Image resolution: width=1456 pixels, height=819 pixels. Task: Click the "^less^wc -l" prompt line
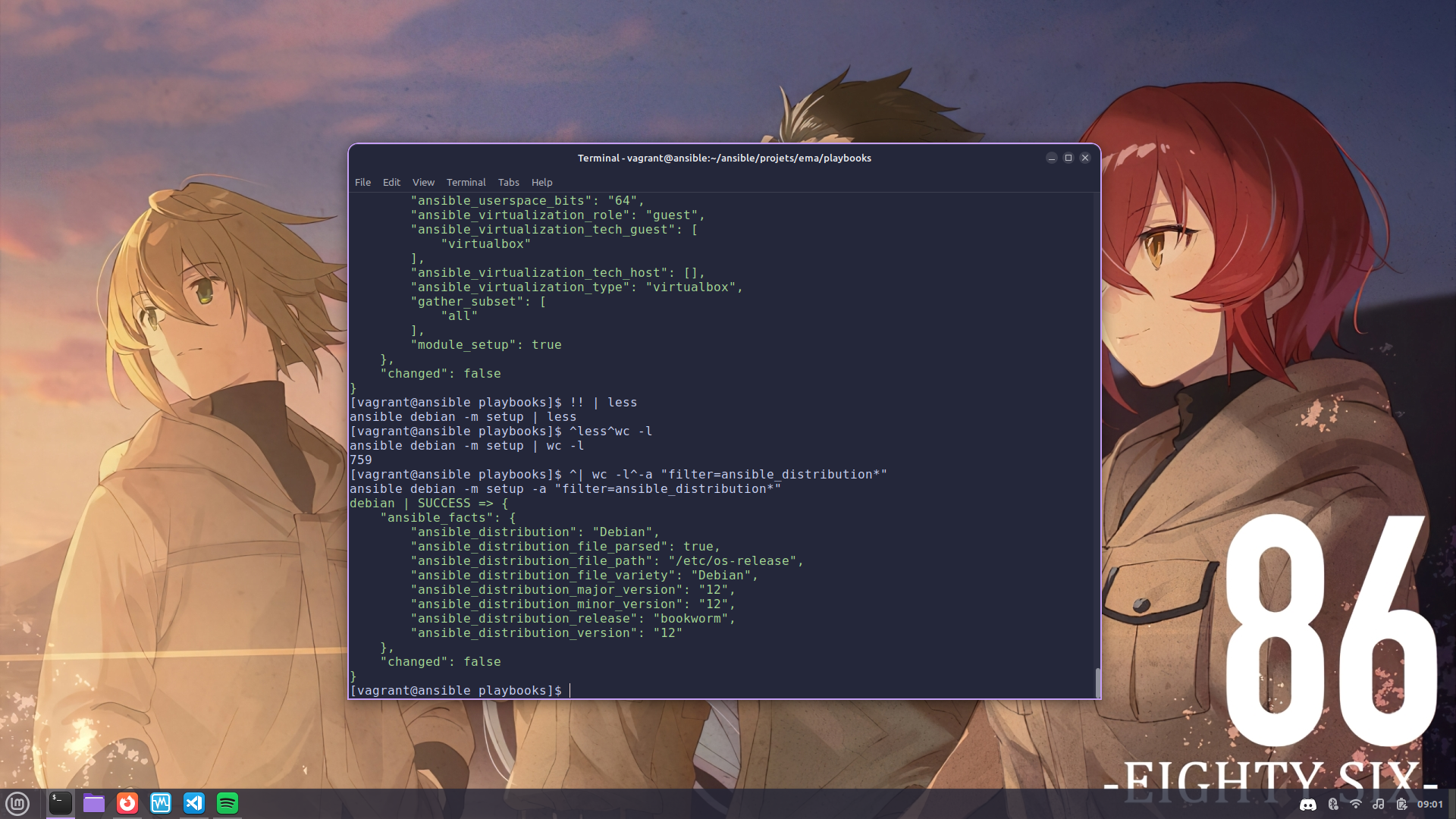[x=501, y=431]
